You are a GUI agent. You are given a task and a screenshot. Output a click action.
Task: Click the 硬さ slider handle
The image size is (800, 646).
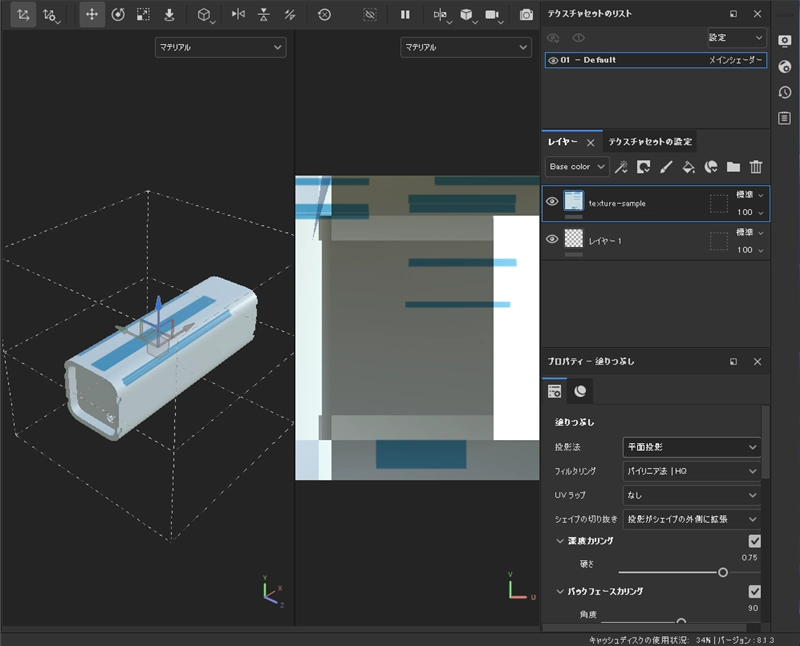pyautogui.click(x=722, y=573)
